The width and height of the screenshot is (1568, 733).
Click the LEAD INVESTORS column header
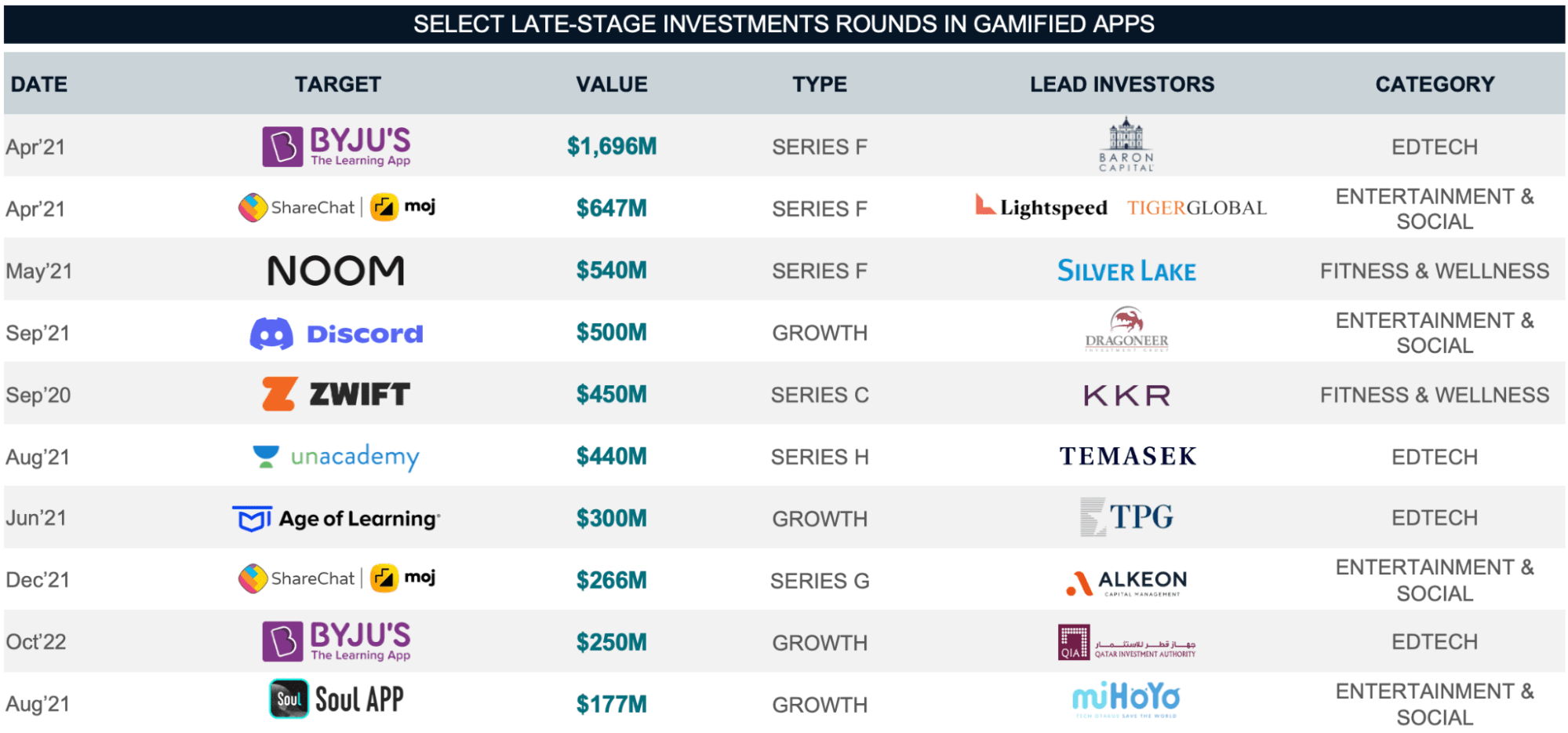[1122, 84]
